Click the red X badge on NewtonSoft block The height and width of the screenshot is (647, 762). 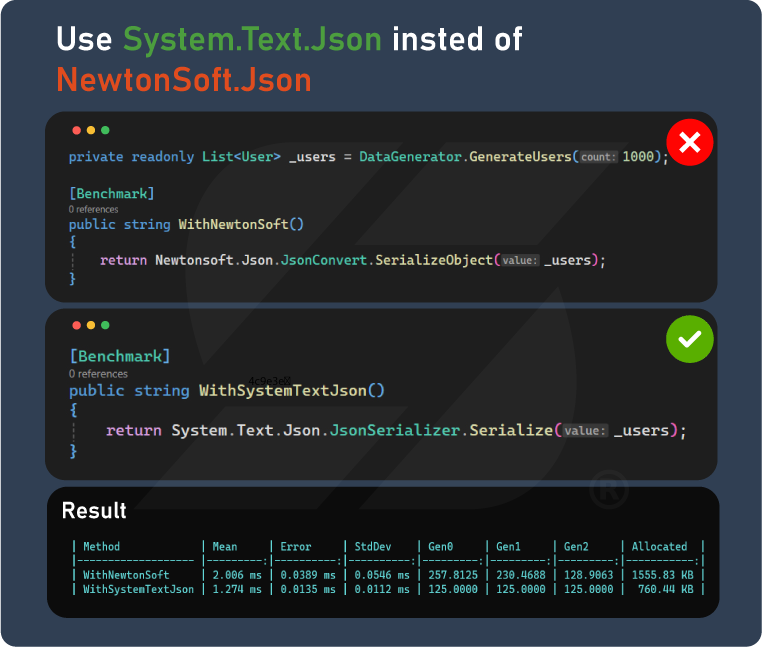point(690,142)
